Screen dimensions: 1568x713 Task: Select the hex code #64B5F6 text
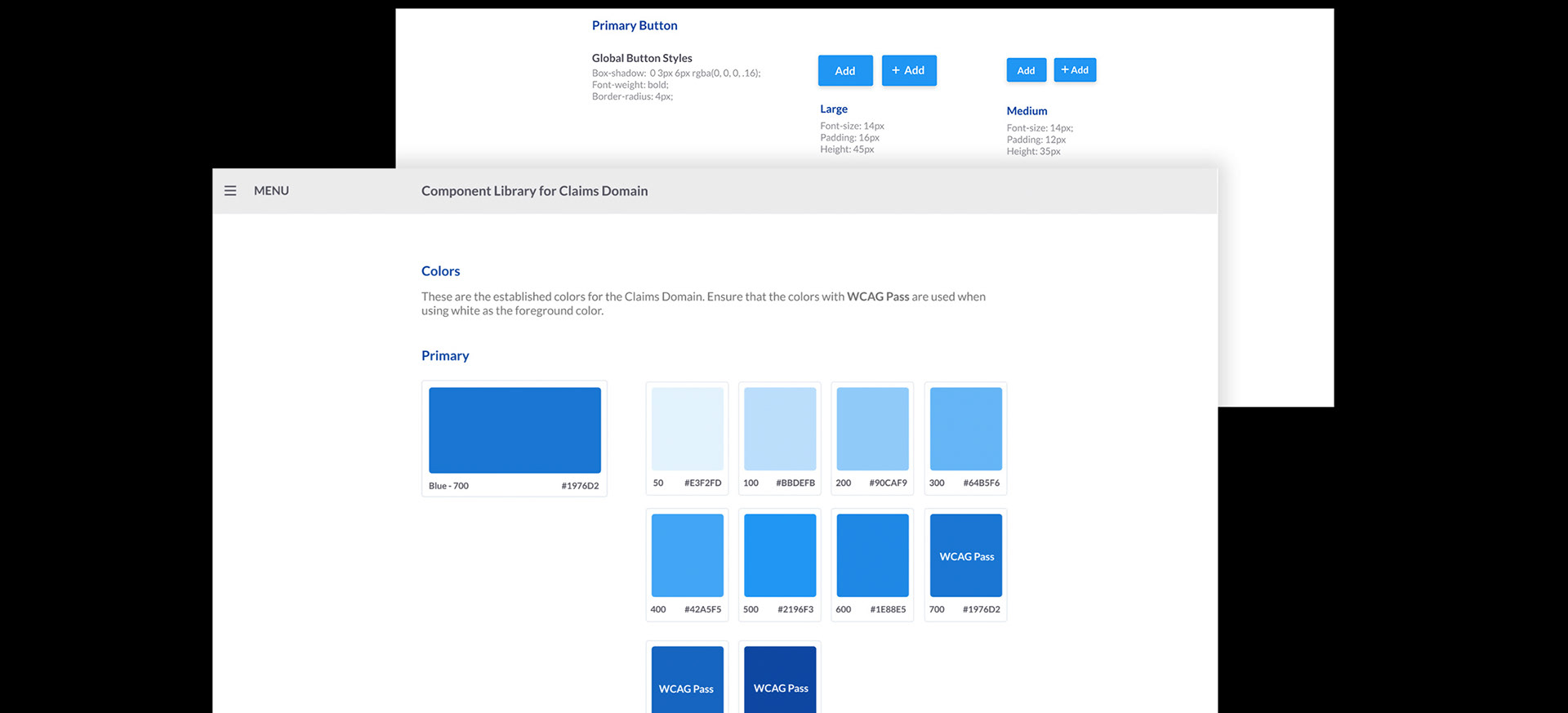point(982,483)
